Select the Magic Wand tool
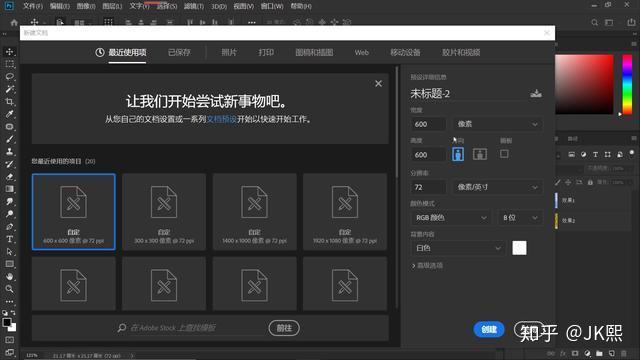 (9, 89)
